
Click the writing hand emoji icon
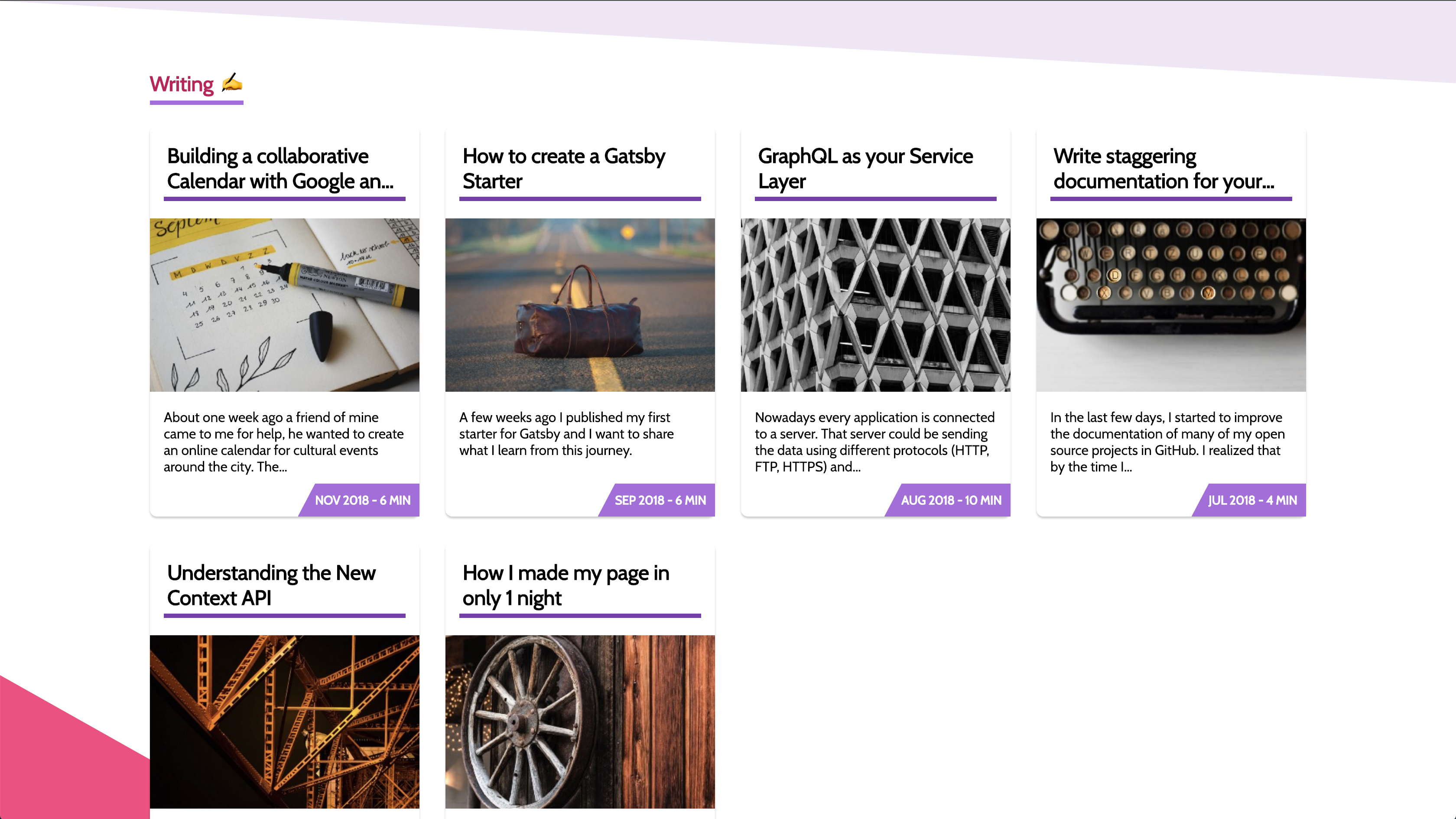[232, 83]
